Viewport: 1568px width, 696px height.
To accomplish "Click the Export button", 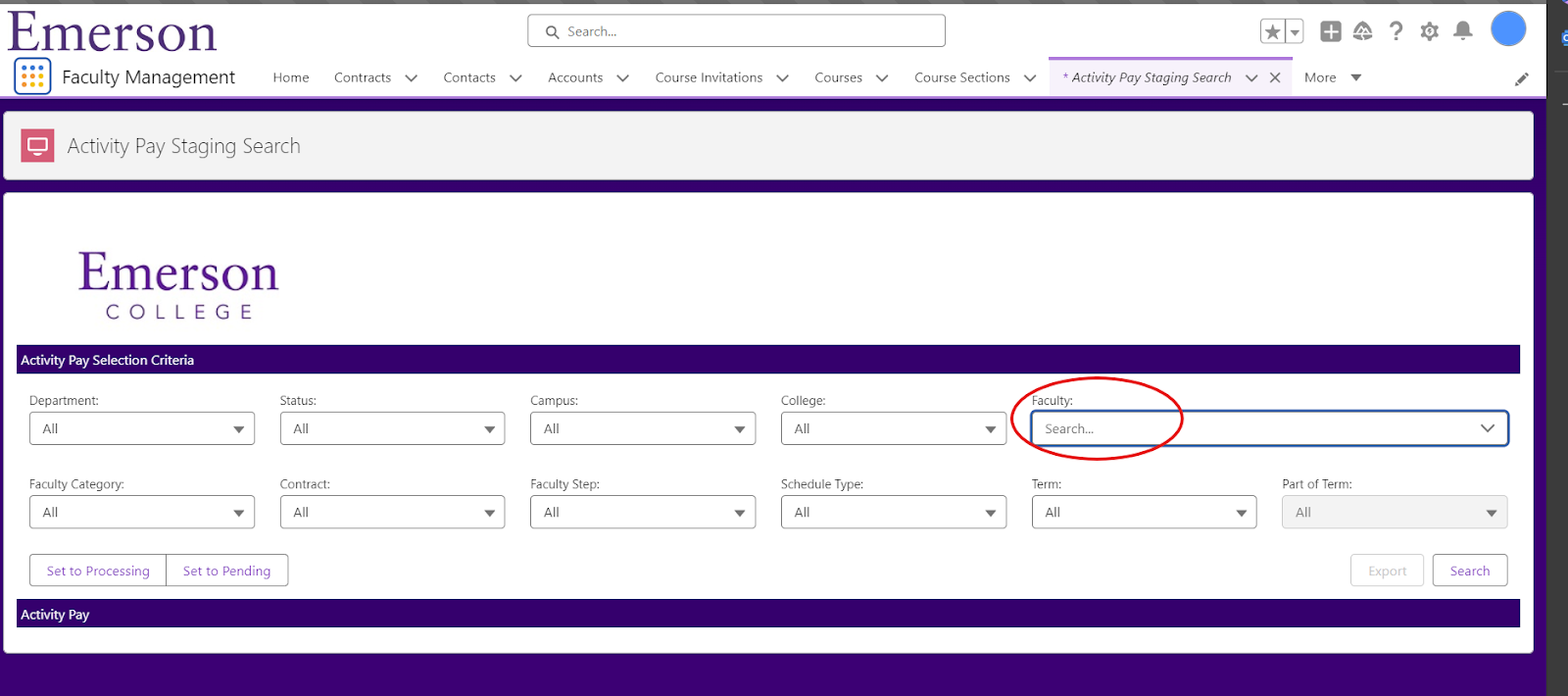I will click(1387, 571).
